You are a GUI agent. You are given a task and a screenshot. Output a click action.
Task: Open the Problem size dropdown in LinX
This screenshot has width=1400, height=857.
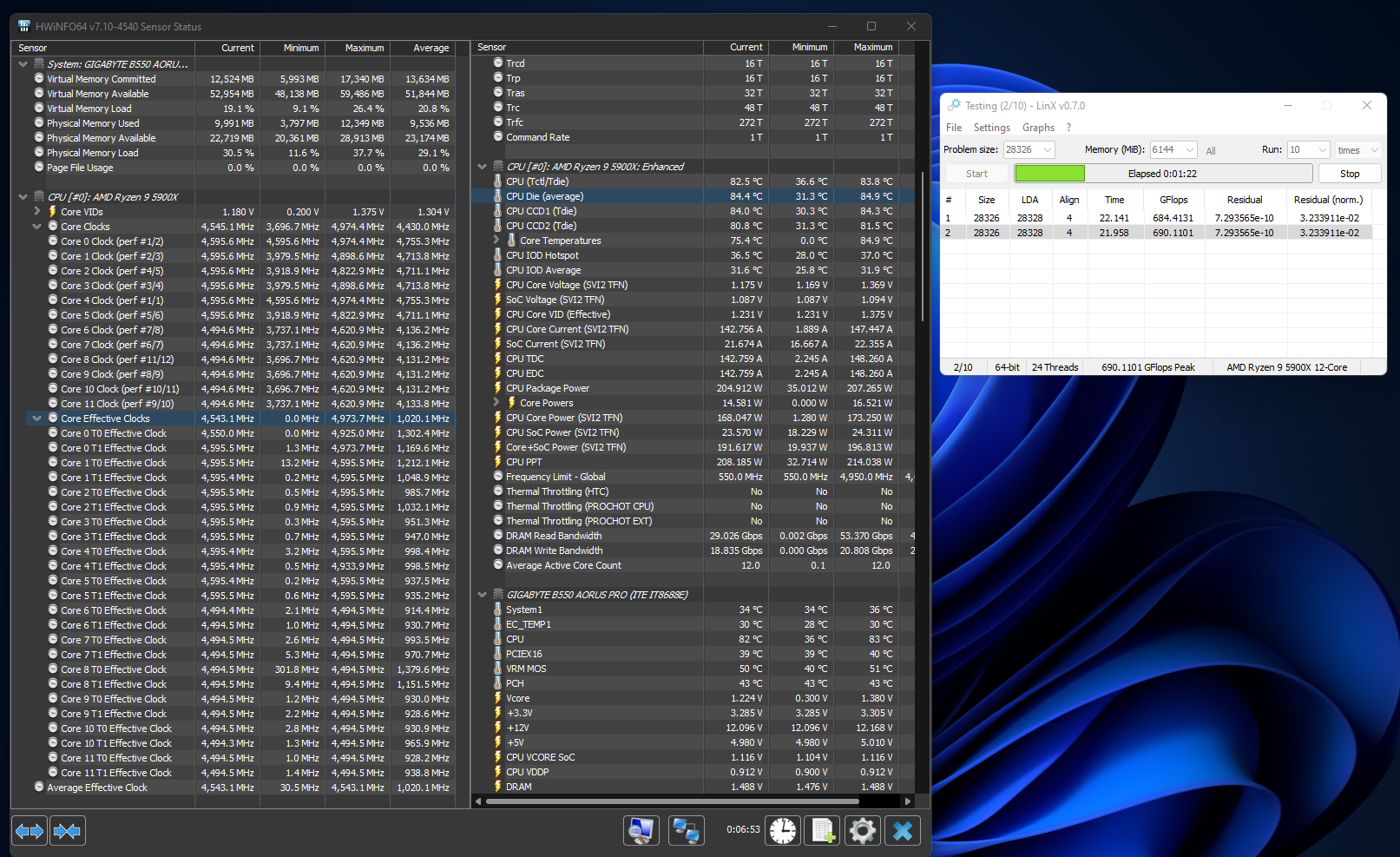(x=1047, y=150)
